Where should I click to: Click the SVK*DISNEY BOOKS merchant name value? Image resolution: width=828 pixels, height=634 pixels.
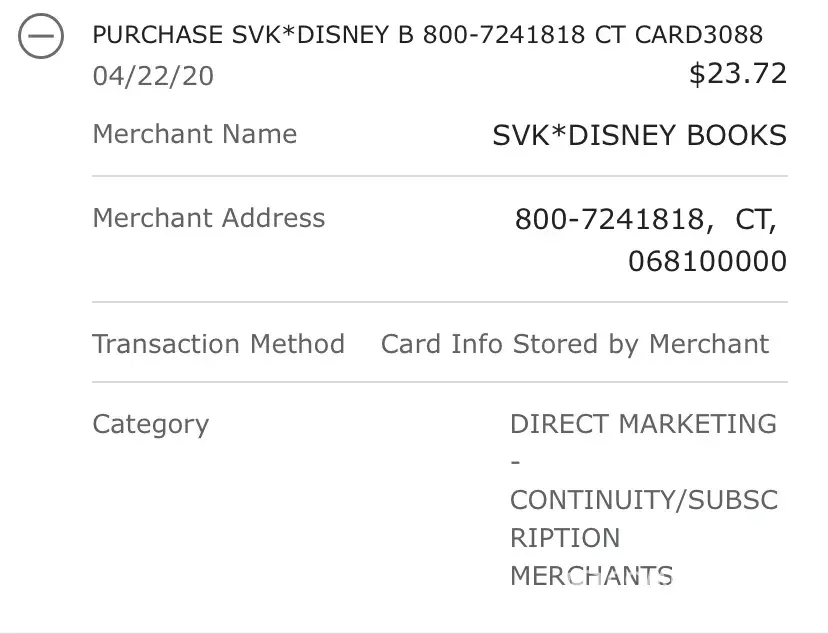point(639,136)
